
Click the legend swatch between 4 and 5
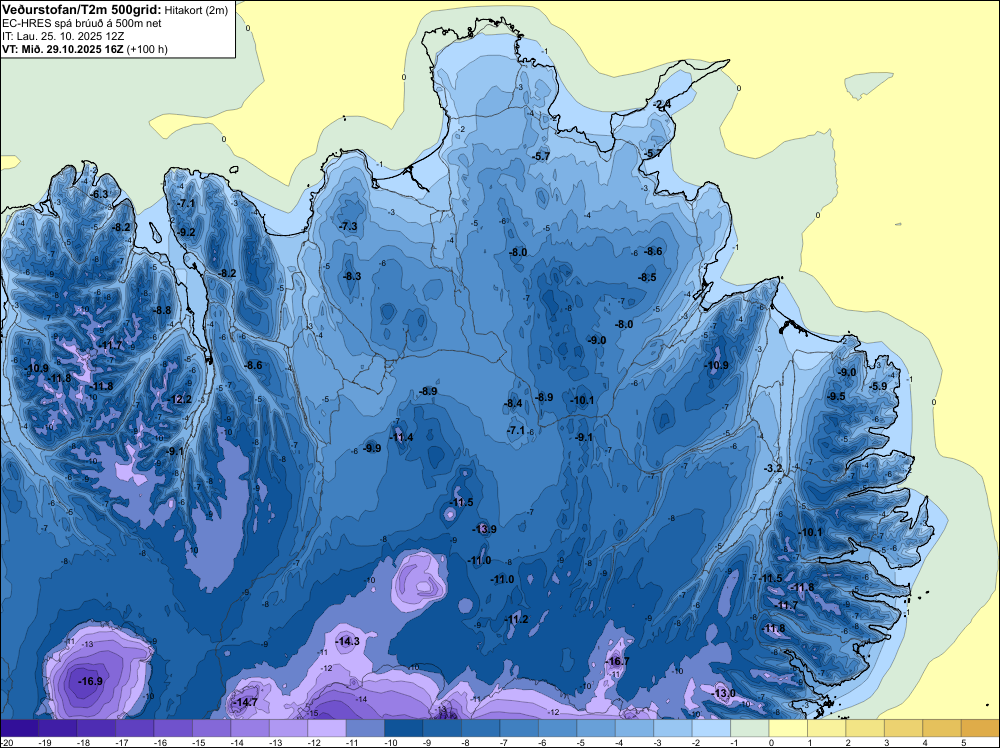942,728
